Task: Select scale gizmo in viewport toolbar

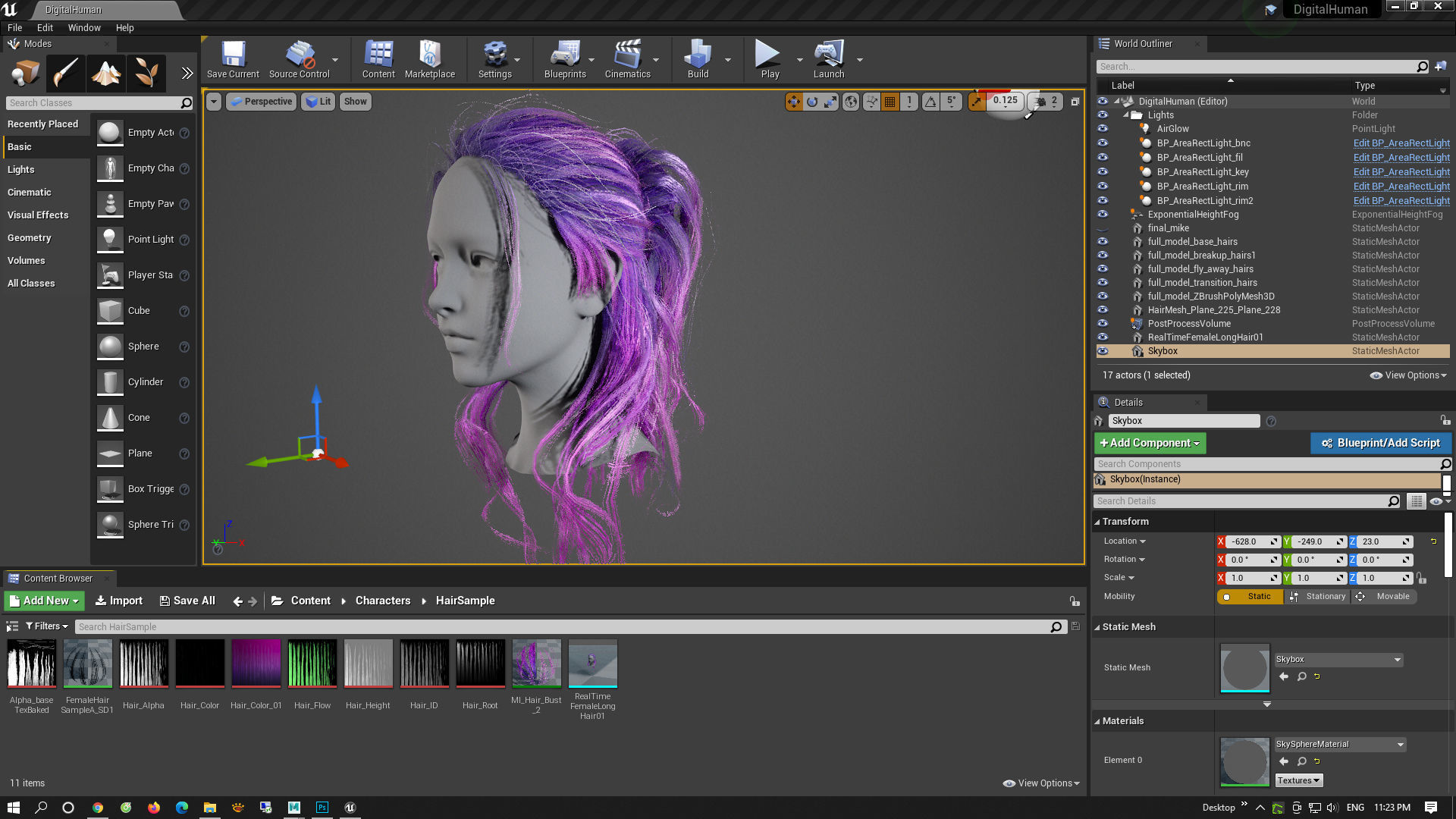Action: tap(831, 102)
